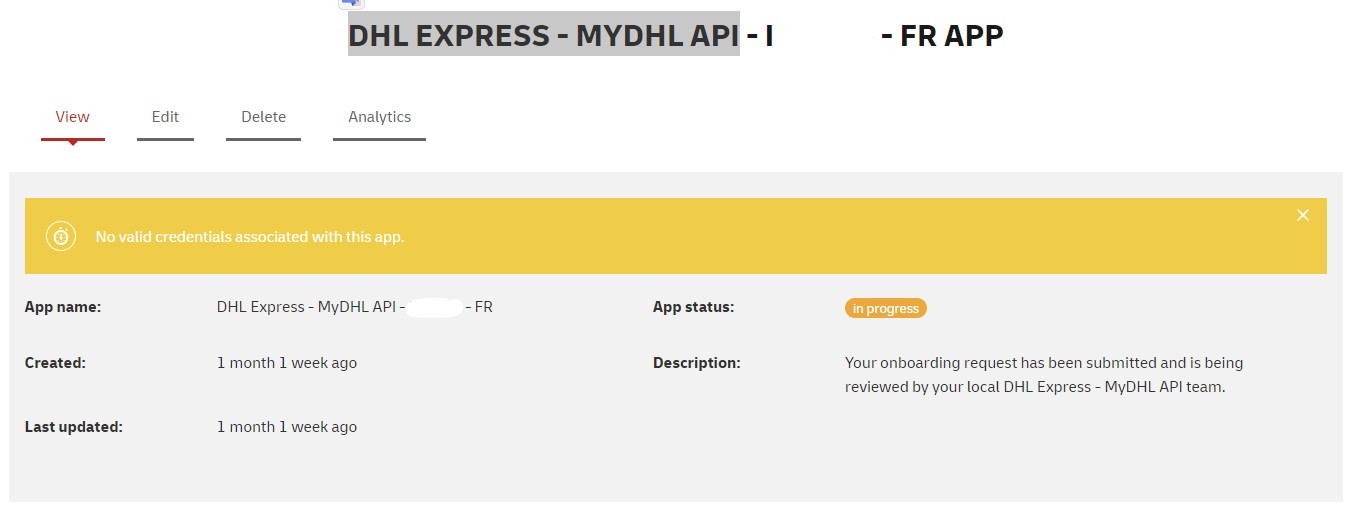Select the Delete tab
Viewport: 1359px width, 513px height.
click(x=263, y=117)
